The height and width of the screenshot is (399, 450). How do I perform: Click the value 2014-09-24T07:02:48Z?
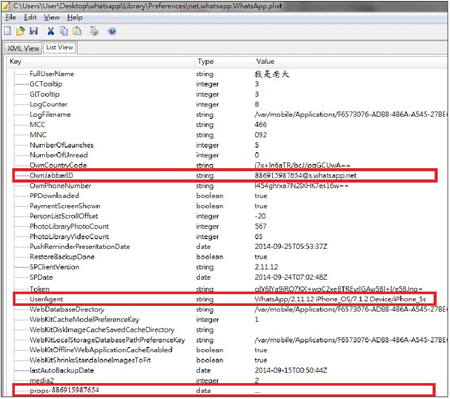[291, 277]
